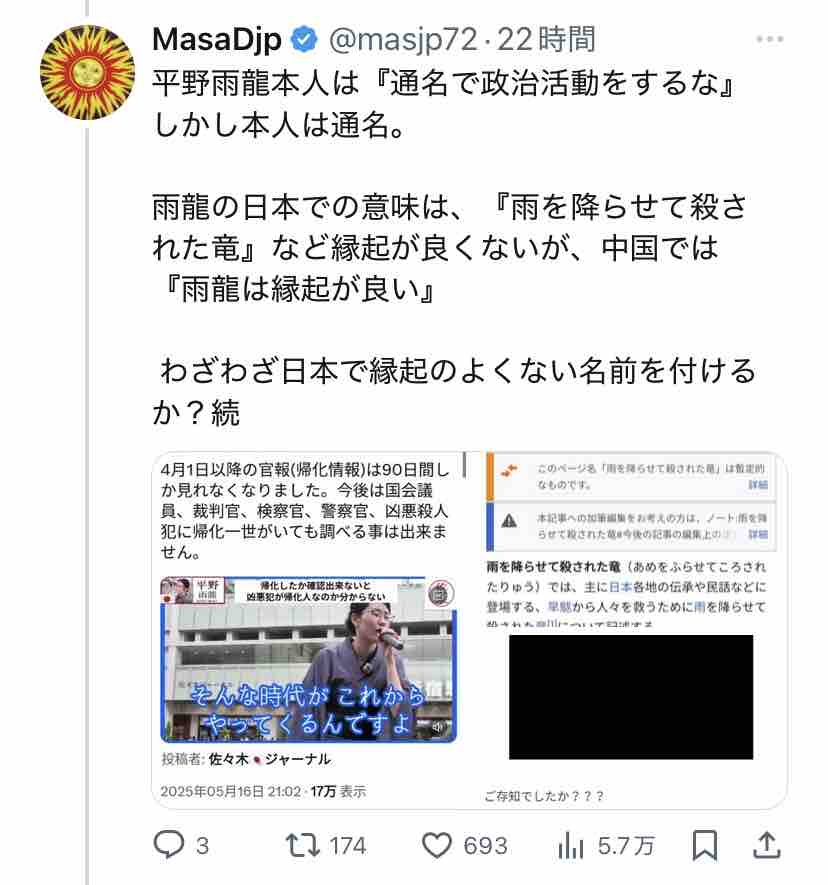Open the 22時間 timestamp link
The width and height of the screenshot is (828, 885).
(546, 40)
